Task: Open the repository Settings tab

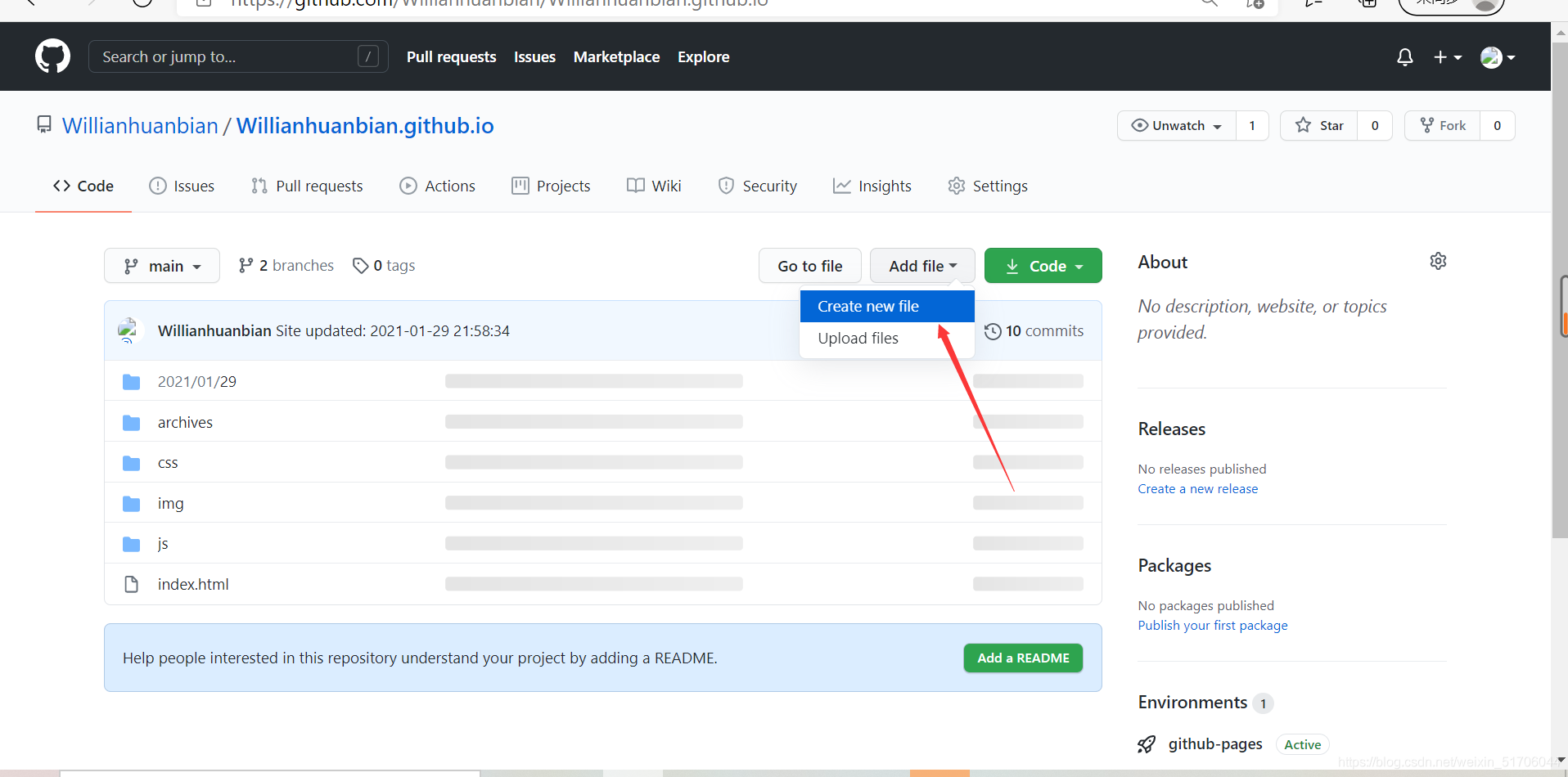Action: (988, 186)
